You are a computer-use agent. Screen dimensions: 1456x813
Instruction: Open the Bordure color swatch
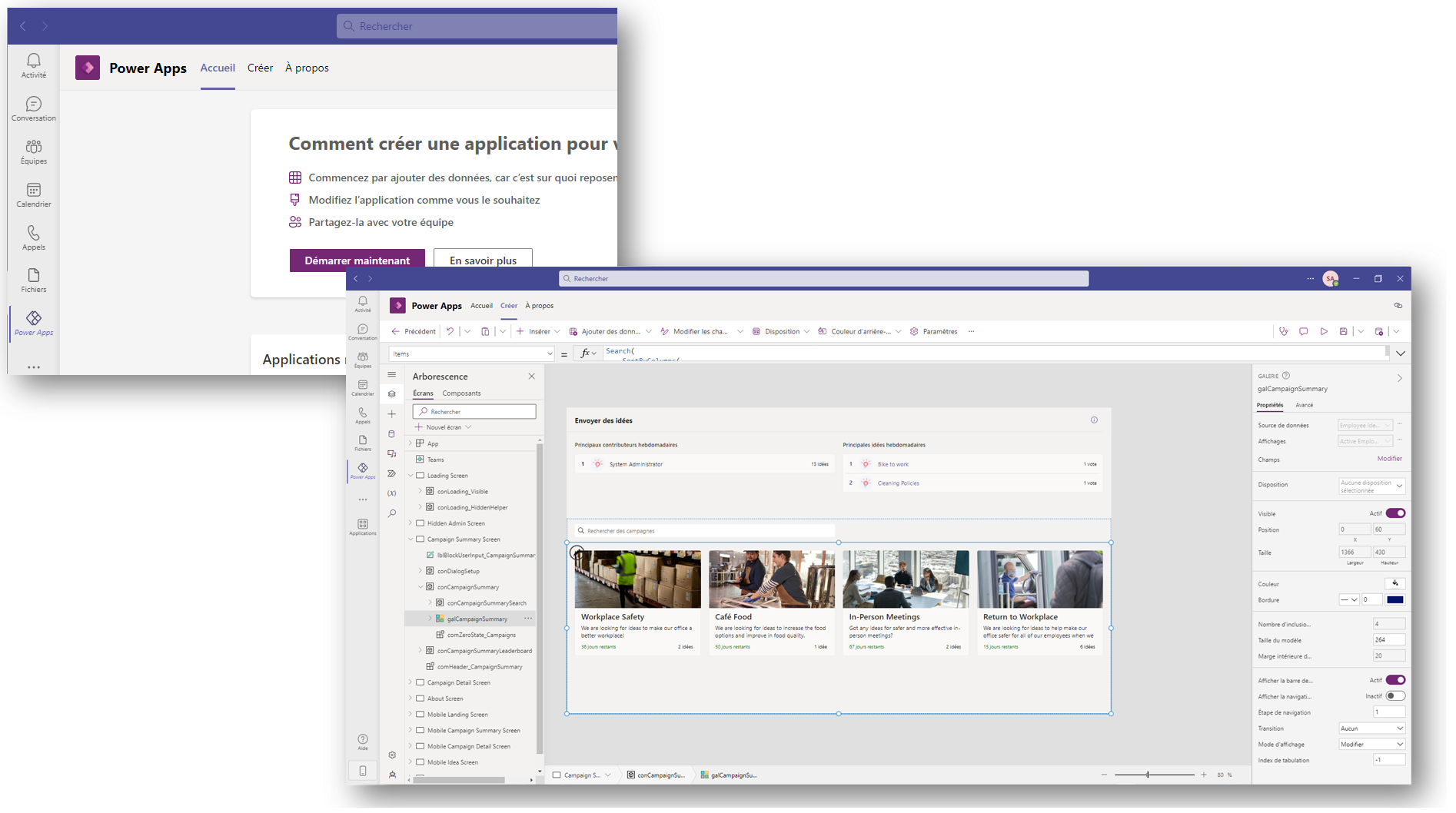pyautogui.click(x=1395, y=600)
